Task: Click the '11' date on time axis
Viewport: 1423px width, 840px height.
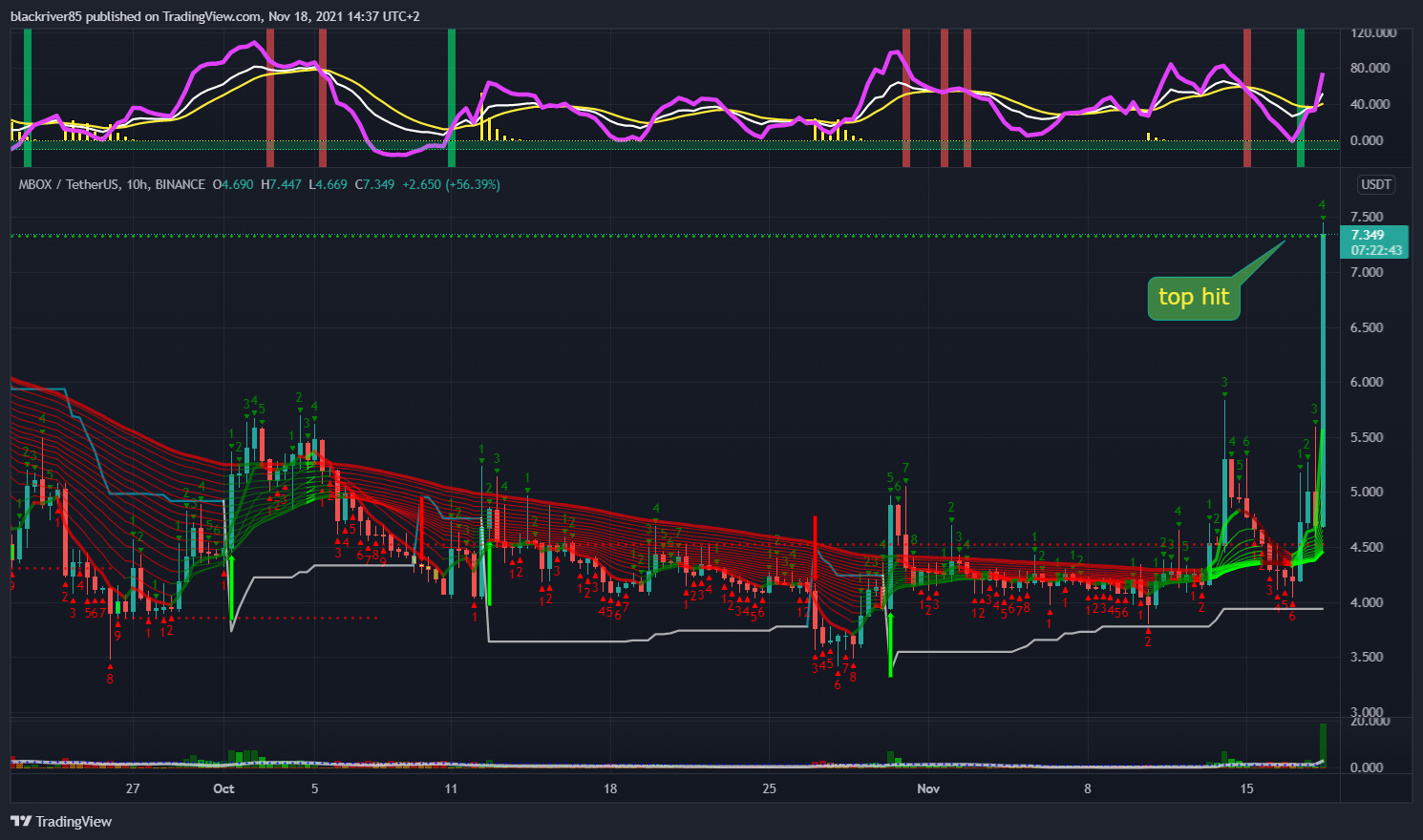Action: (x=451, y=788)
